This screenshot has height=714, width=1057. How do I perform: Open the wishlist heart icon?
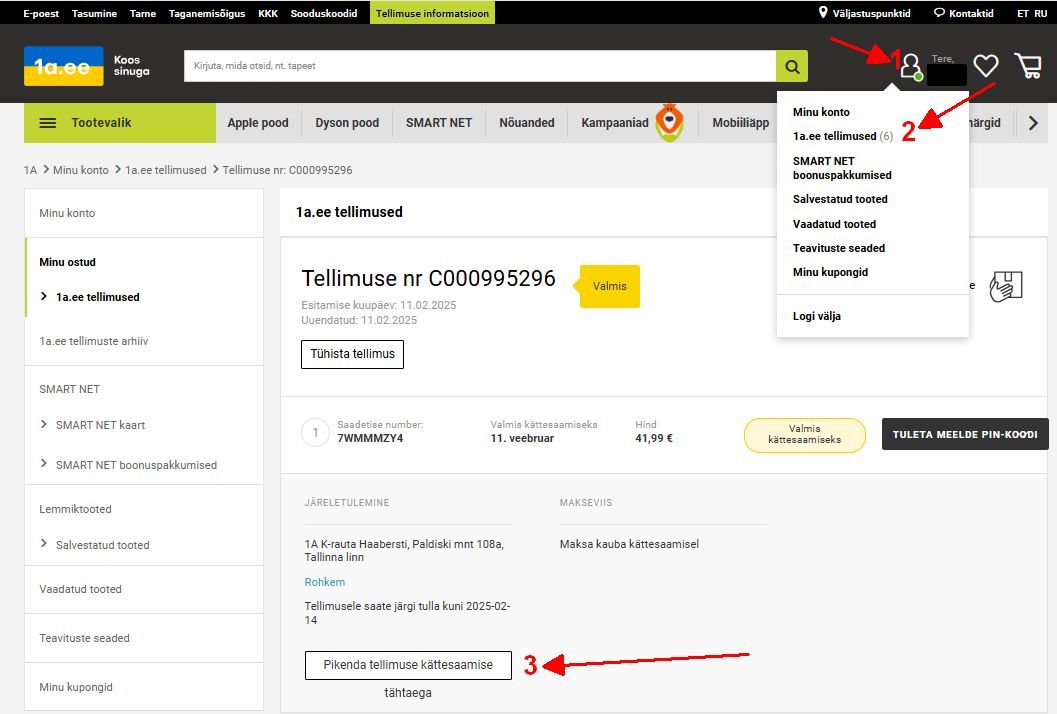tap(986, 66)
